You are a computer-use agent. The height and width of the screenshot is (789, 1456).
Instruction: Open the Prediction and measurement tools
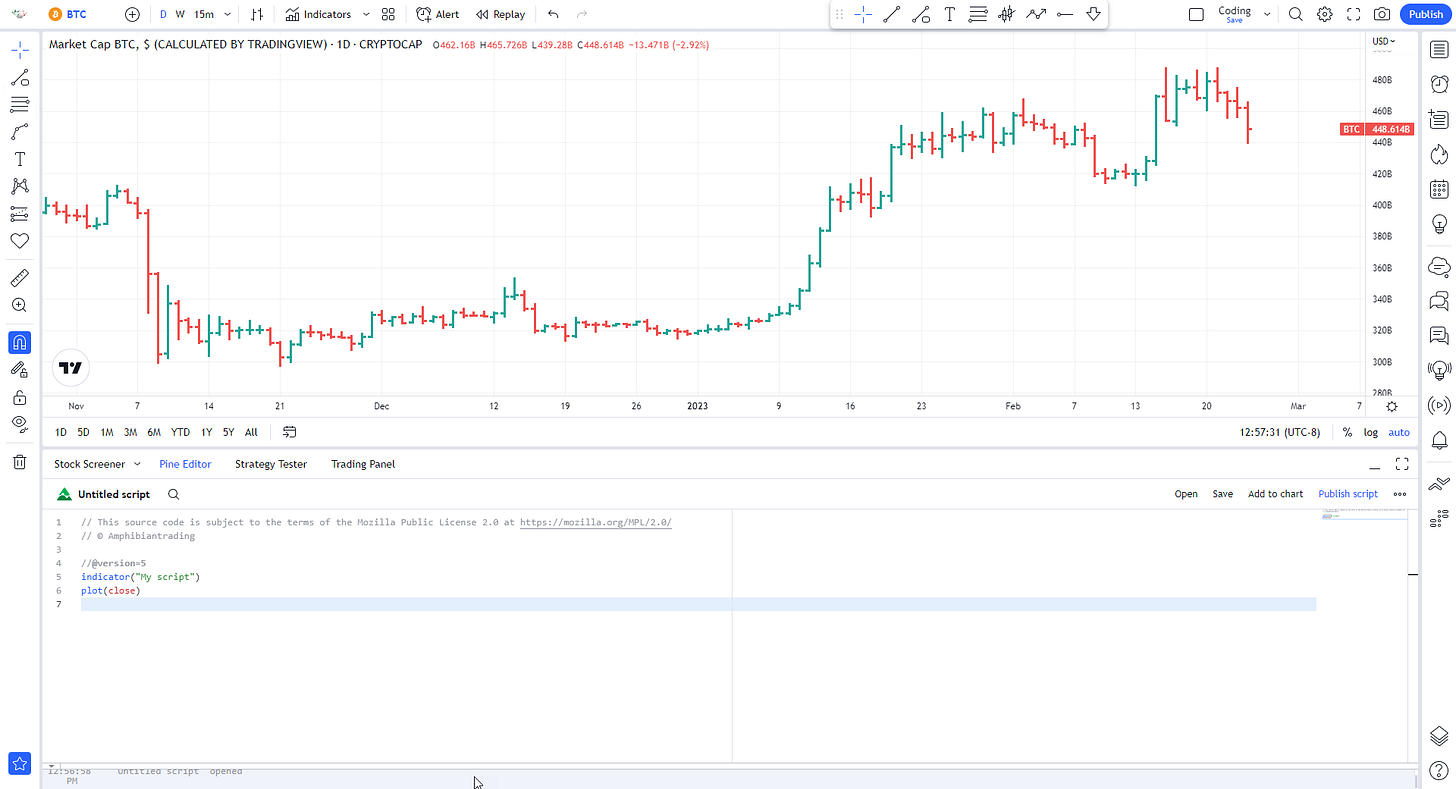coord(19,214)
